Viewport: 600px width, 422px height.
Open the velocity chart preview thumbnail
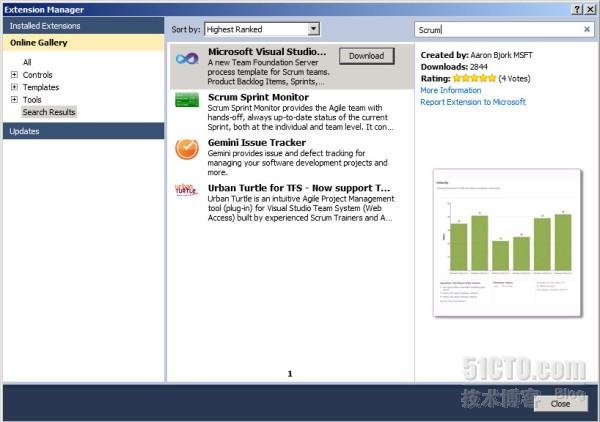coord(507,243)
